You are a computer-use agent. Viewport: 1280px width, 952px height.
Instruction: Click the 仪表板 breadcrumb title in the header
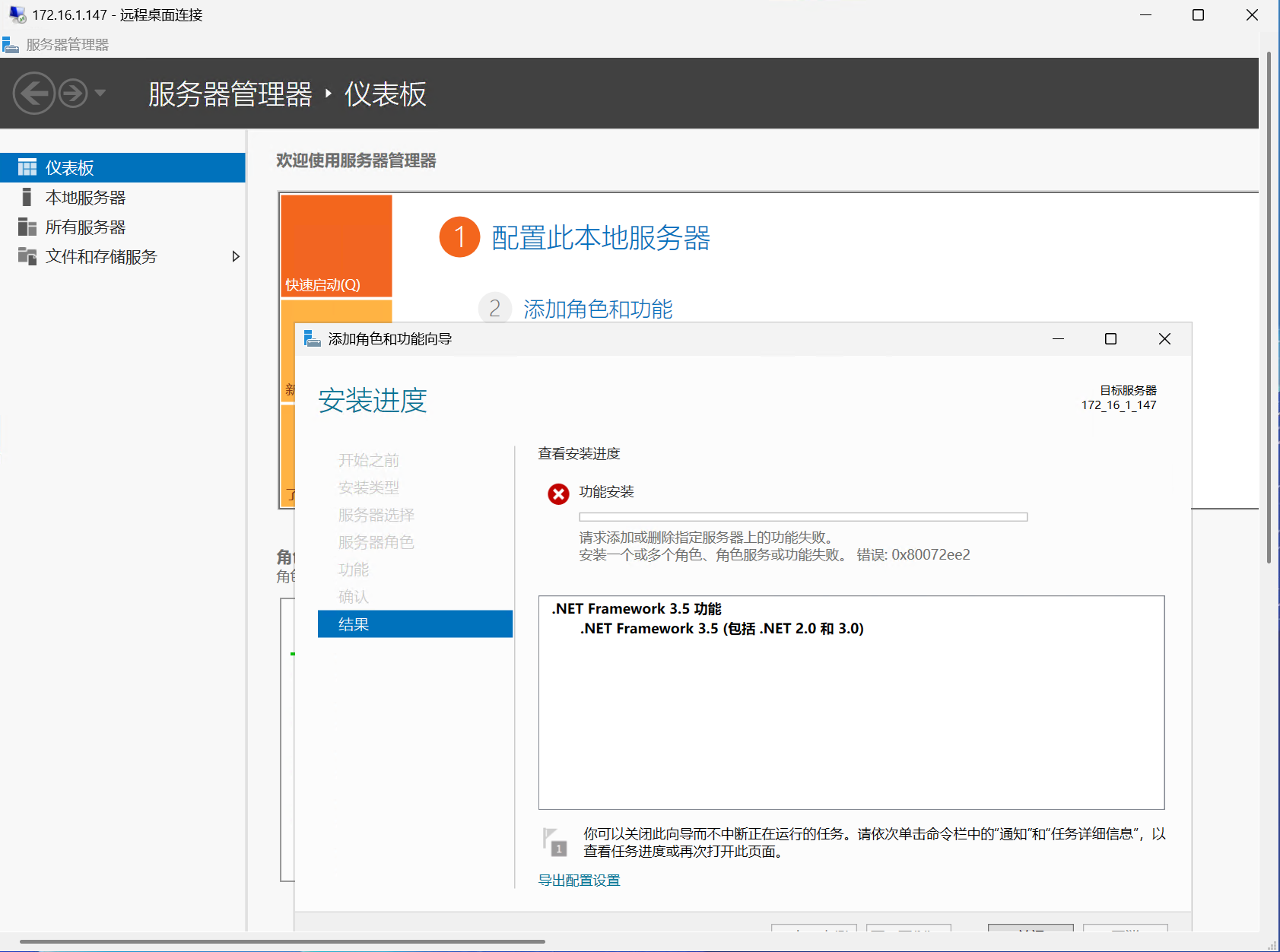[386, 94]
